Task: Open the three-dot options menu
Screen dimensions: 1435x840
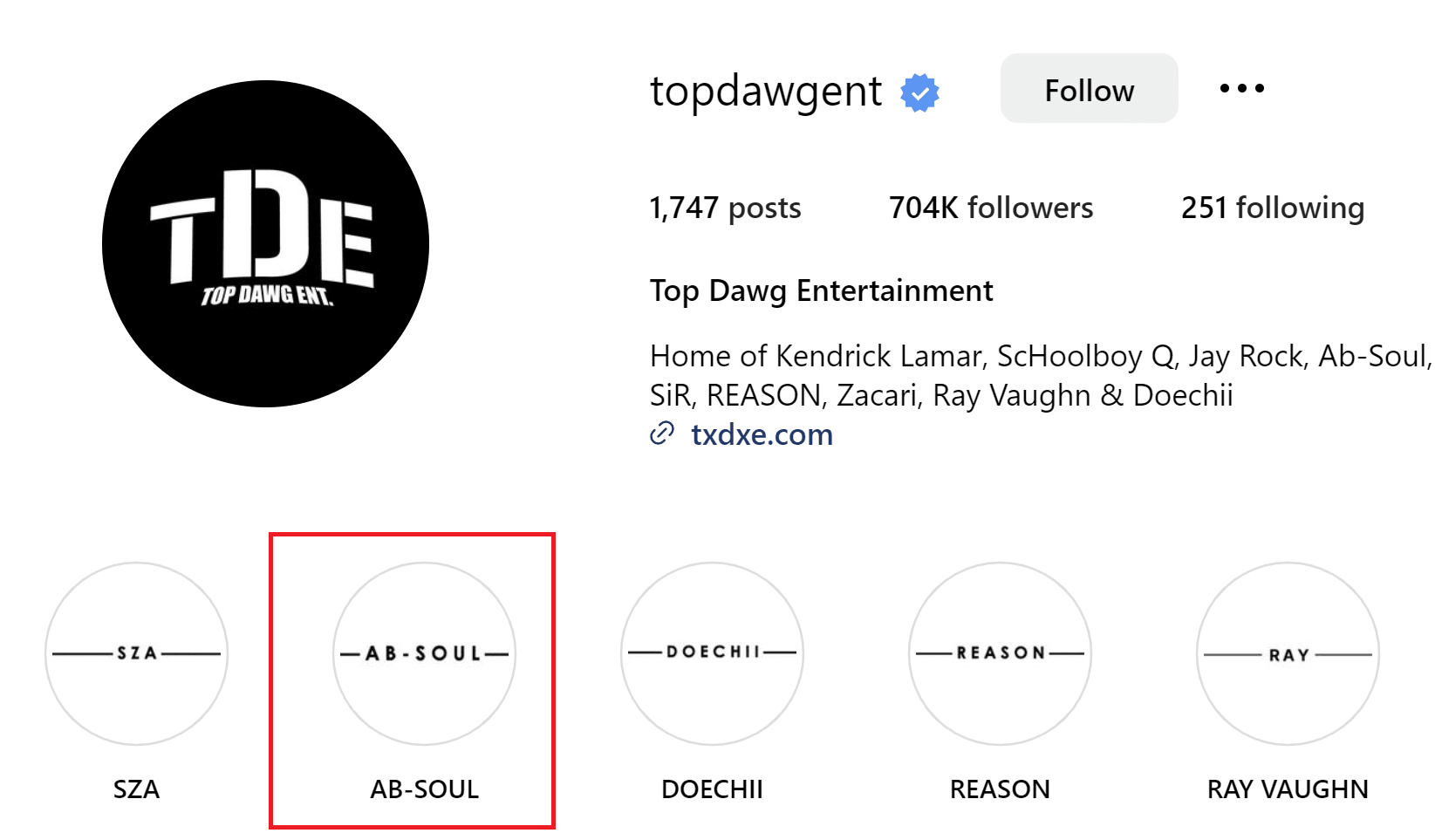Action: [1242, 88]
